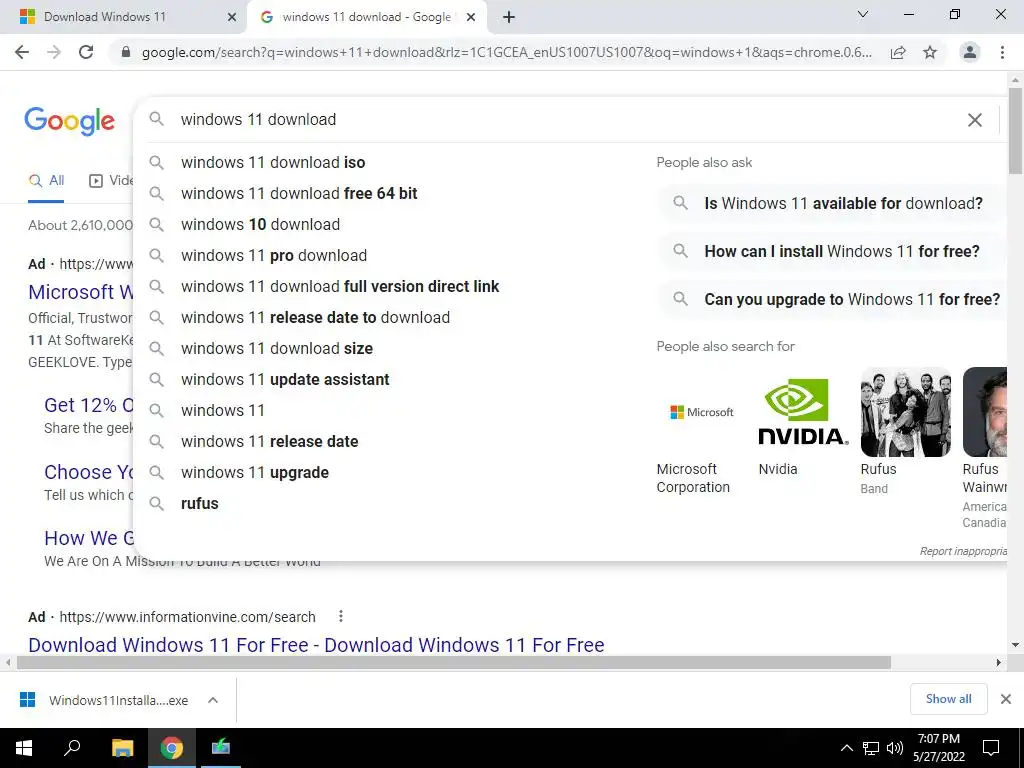
Task: Choose suggestion download free 64 bit
Action: pos(299,193)
